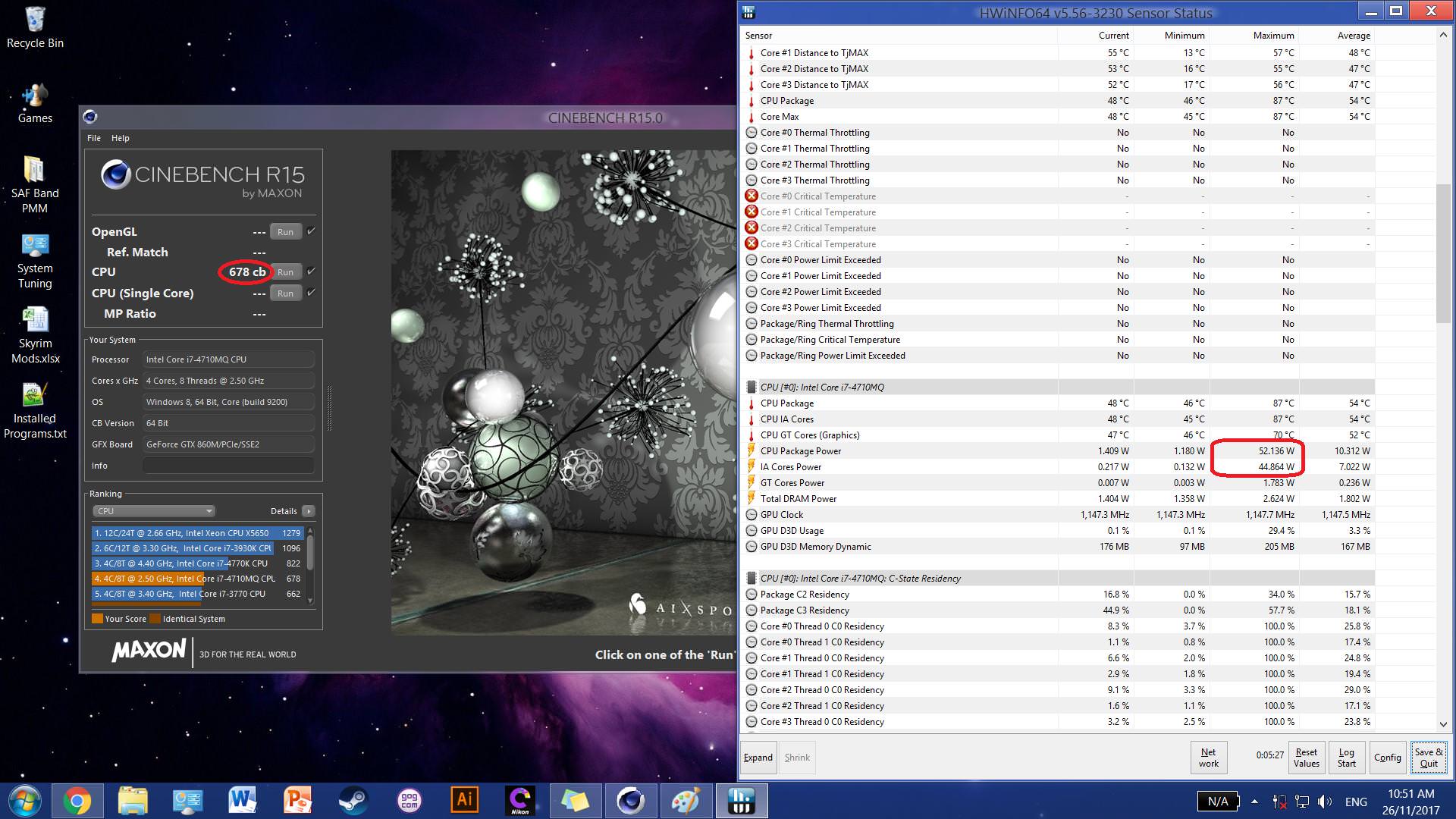Click Reset Values in HWiNFO
Viewport: 1456px width, 819px height.
pyautogui.click(x=1307, y=758)
